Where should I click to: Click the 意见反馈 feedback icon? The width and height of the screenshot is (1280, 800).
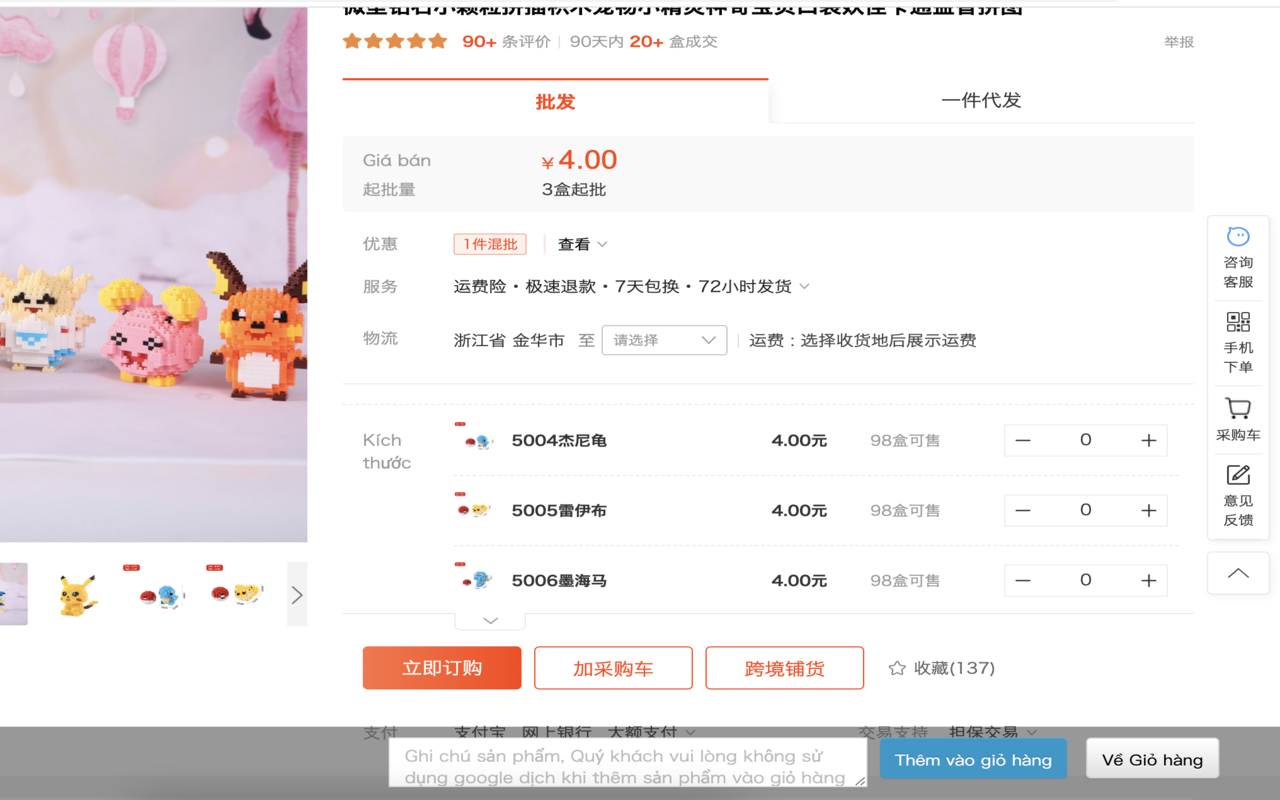[1238, 495]
